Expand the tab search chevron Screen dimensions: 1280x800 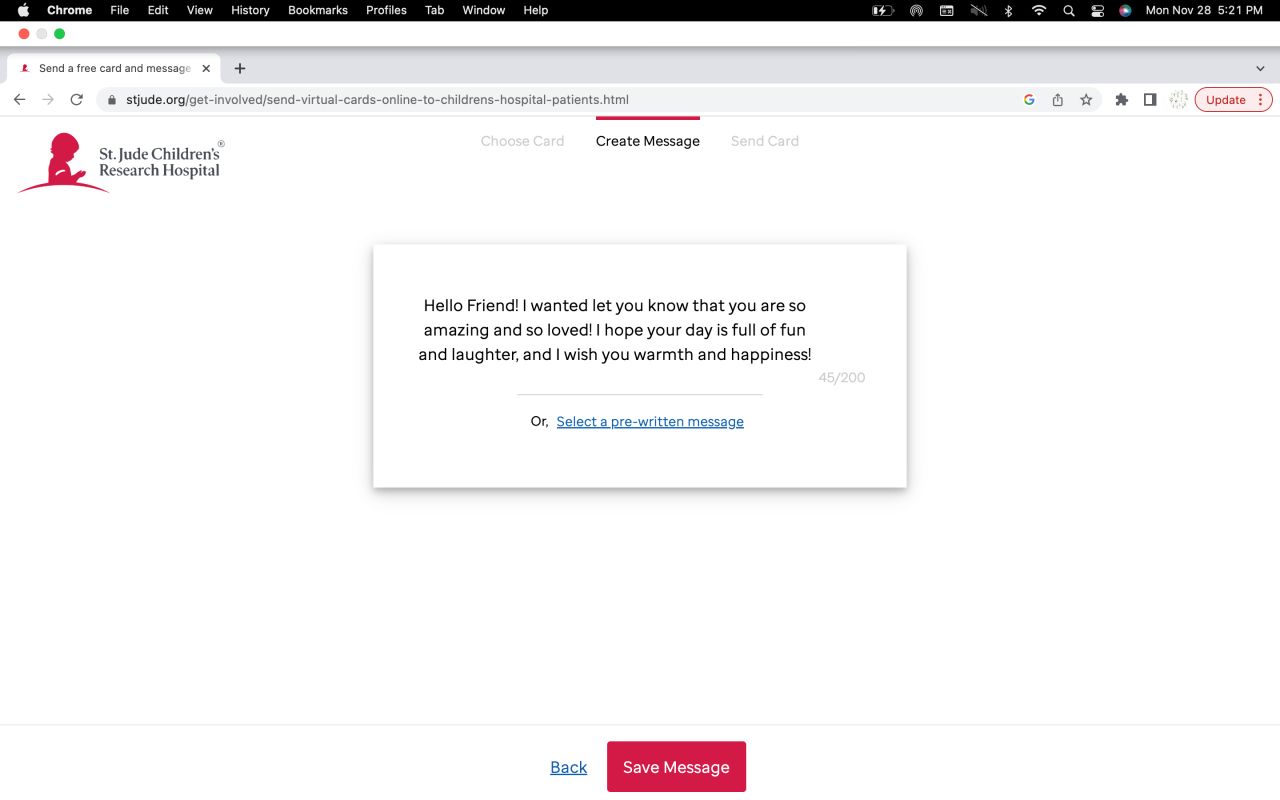click(1260, 69)
